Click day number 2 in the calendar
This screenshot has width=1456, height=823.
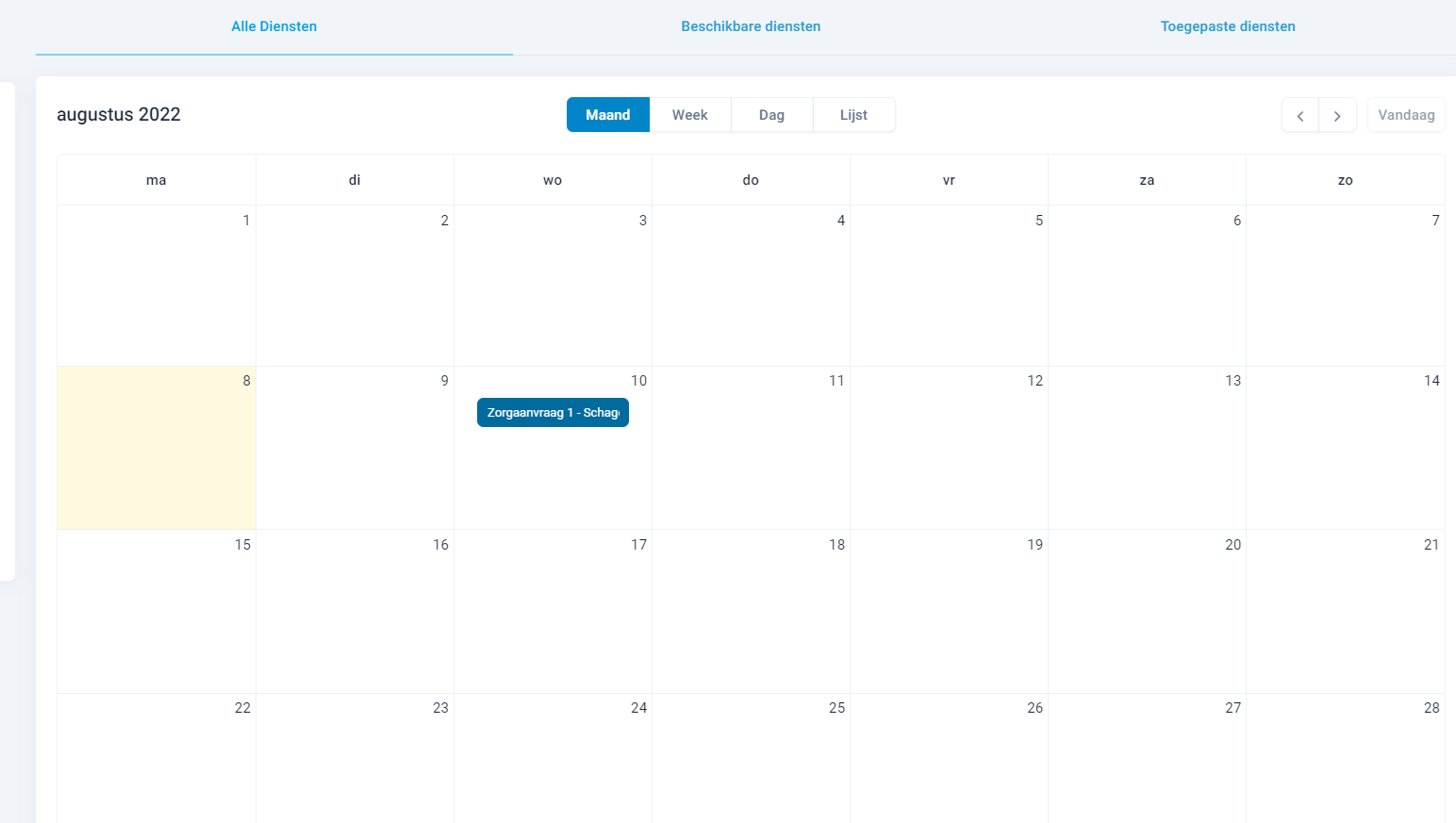[x=445, y=221]
